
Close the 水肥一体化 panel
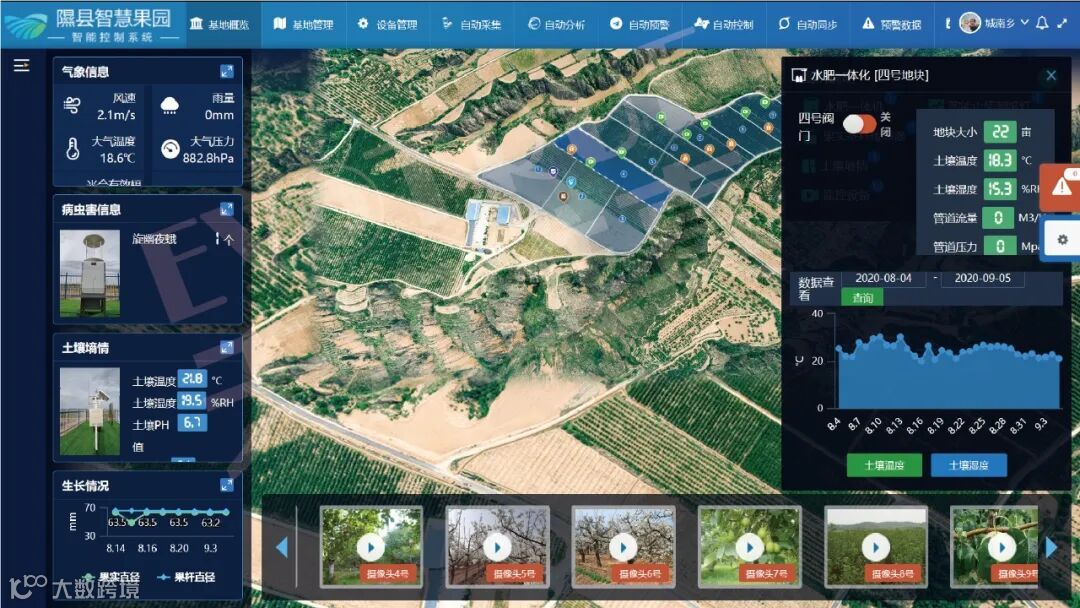click(x=1051, y=75)
